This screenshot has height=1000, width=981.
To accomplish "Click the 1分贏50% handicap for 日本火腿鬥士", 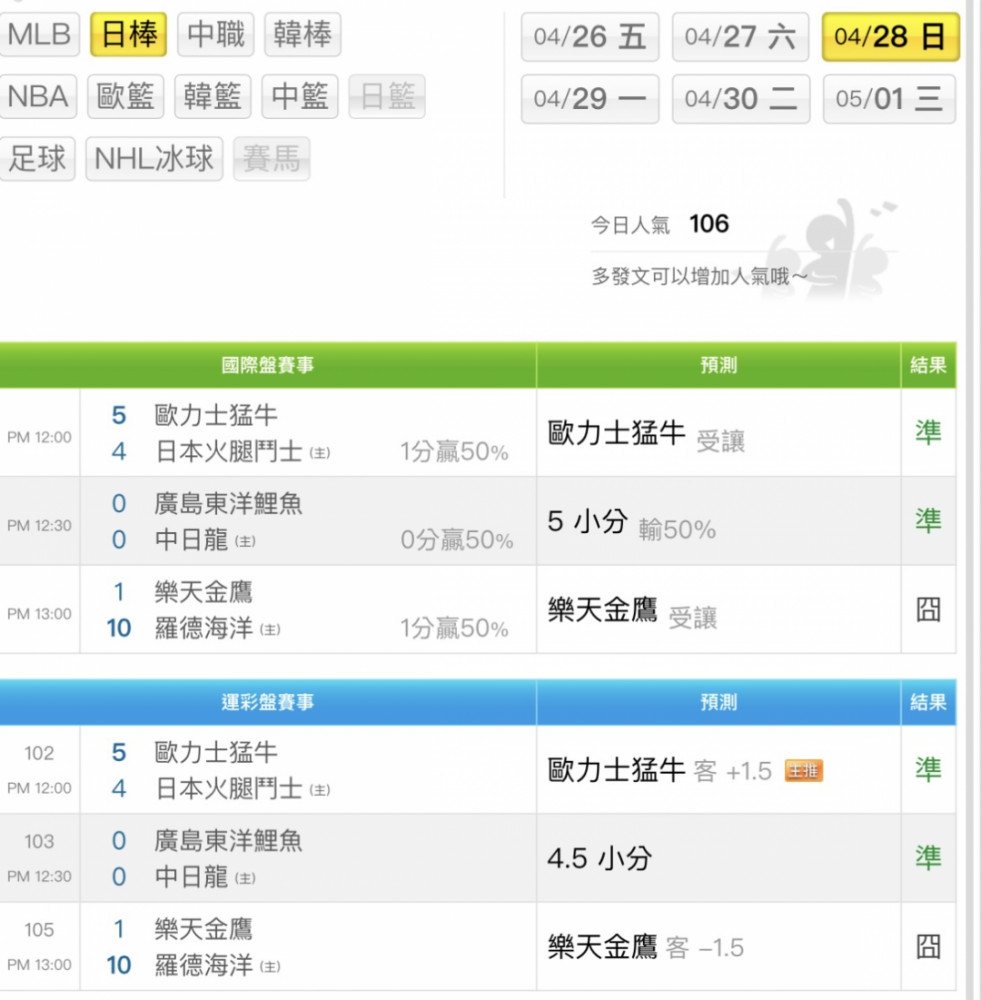I will [454, 452].
